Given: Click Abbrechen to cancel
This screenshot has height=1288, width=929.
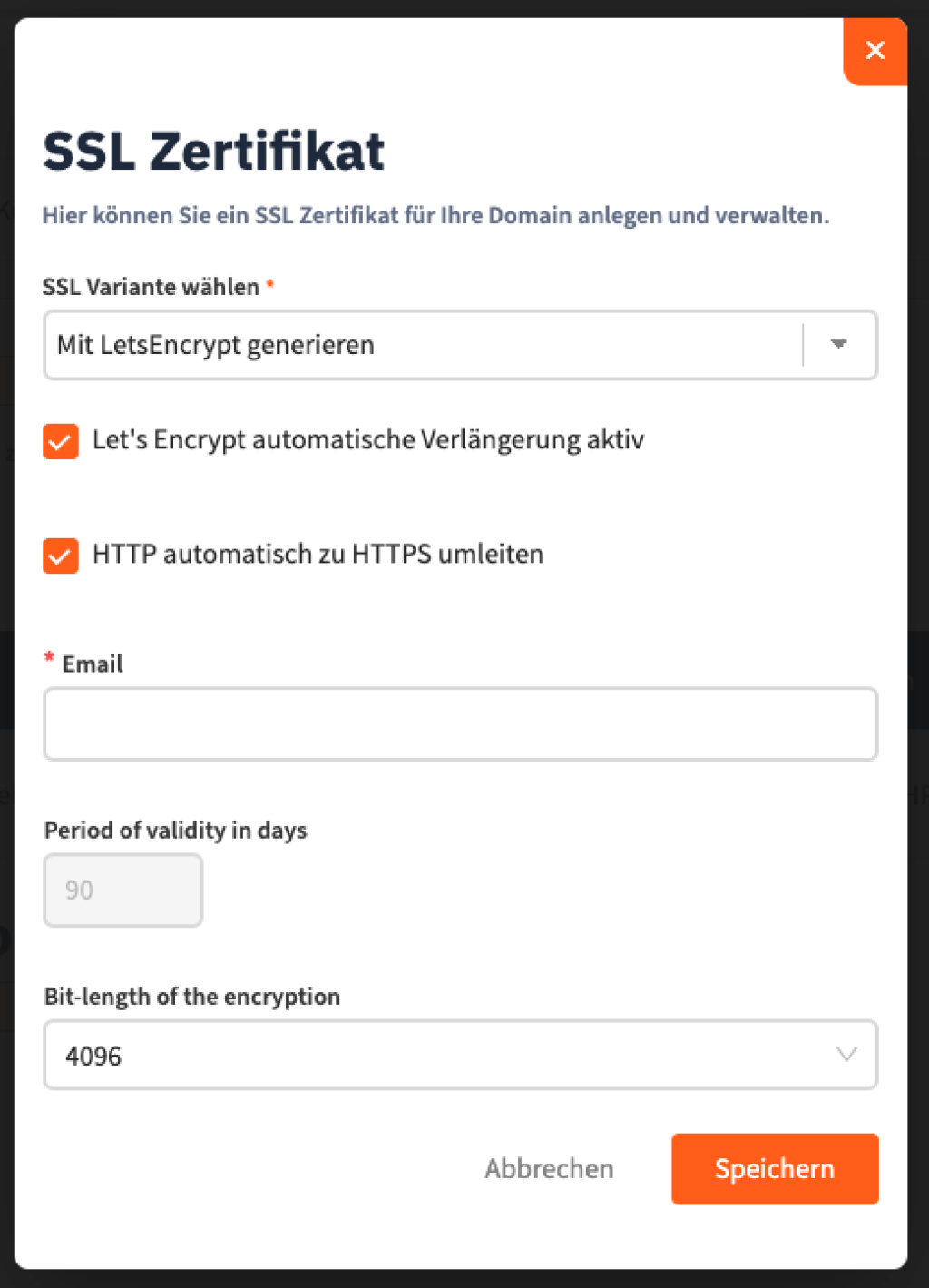Looking at the screenshot, I should (549, 1168).
